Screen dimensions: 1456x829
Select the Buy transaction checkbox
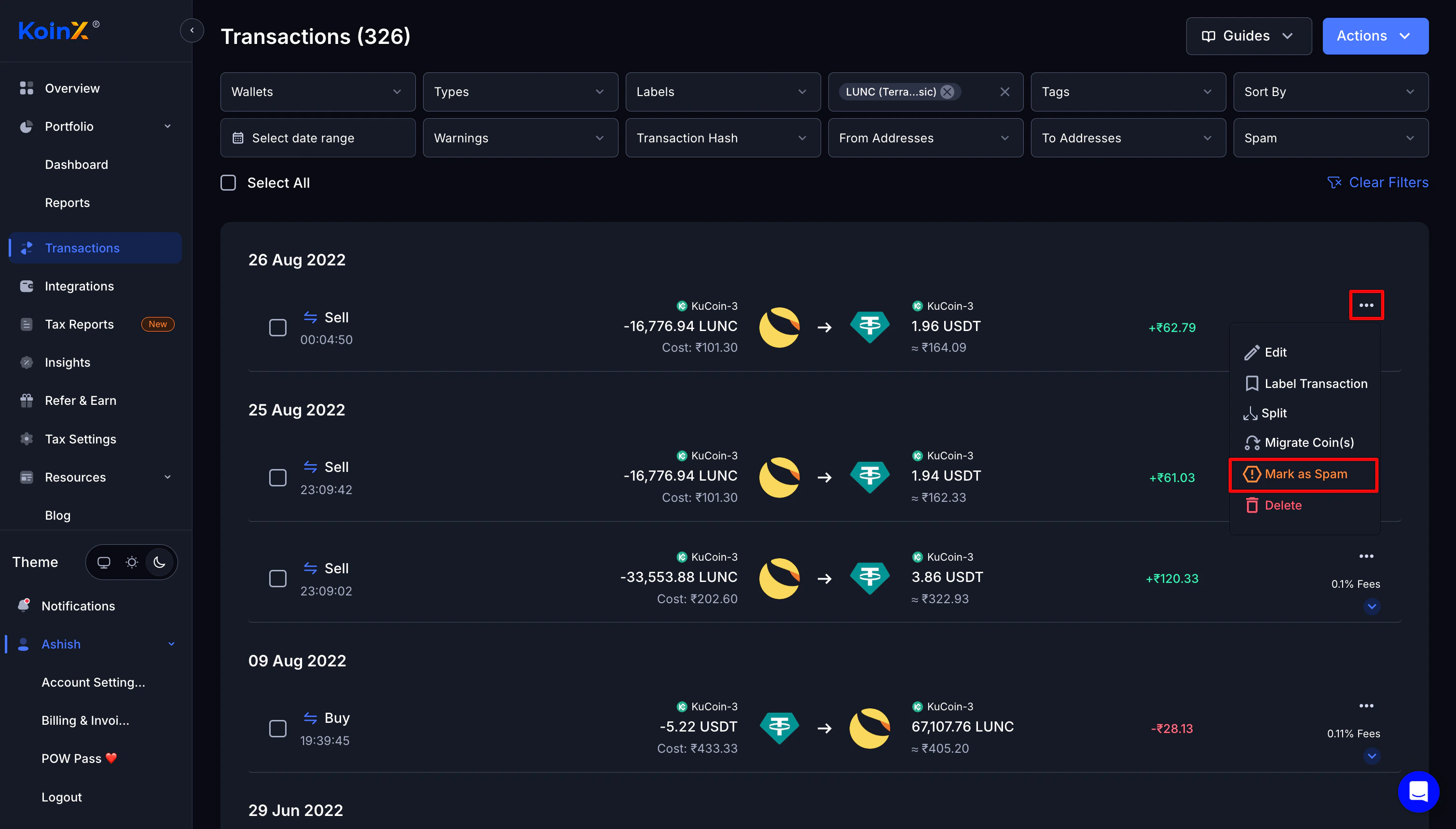(278, 729)
